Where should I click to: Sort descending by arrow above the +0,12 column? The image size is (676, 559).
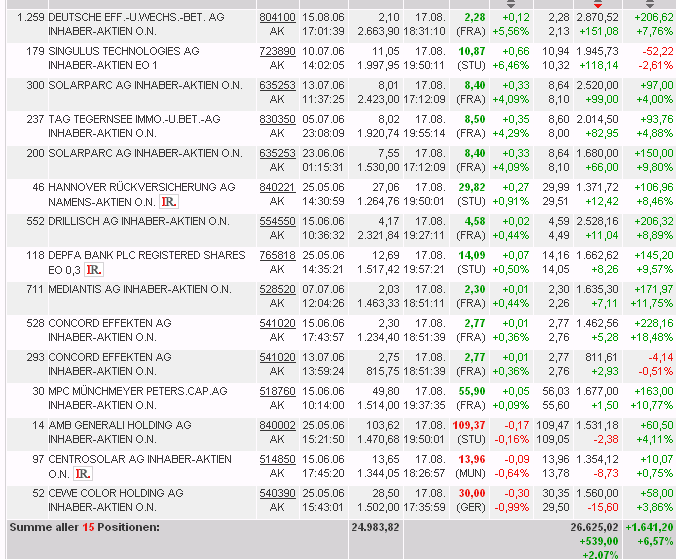pos(511,4)
